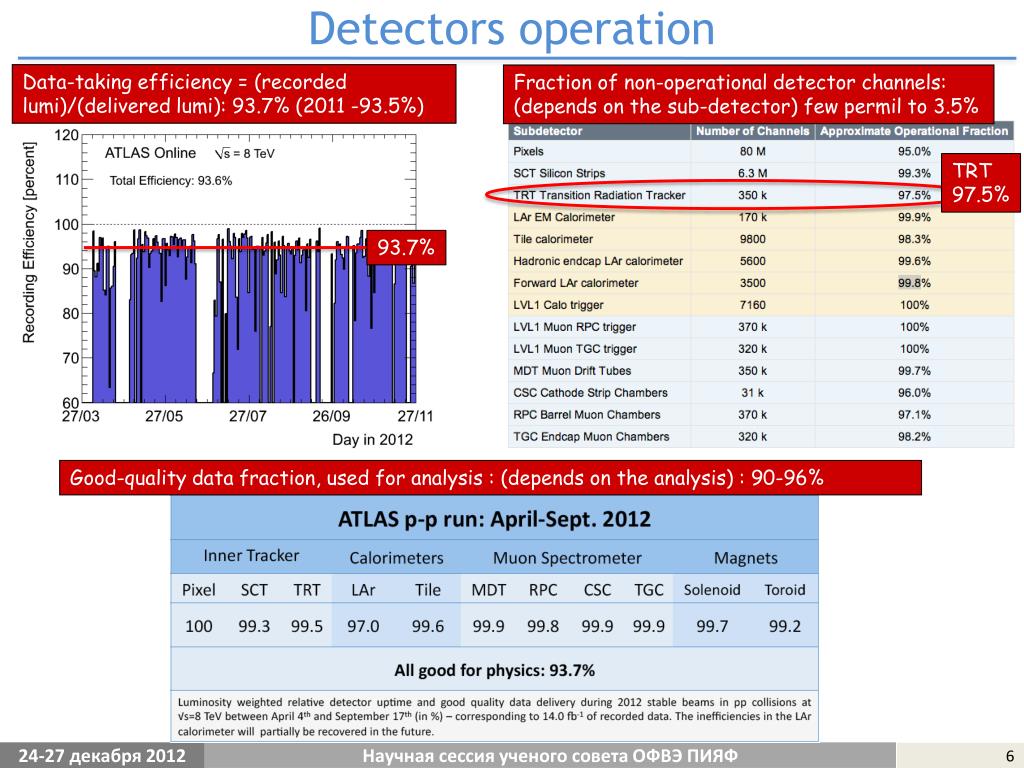Click "RPC Barrel Muon Chambers" row name

click(587, 415)
